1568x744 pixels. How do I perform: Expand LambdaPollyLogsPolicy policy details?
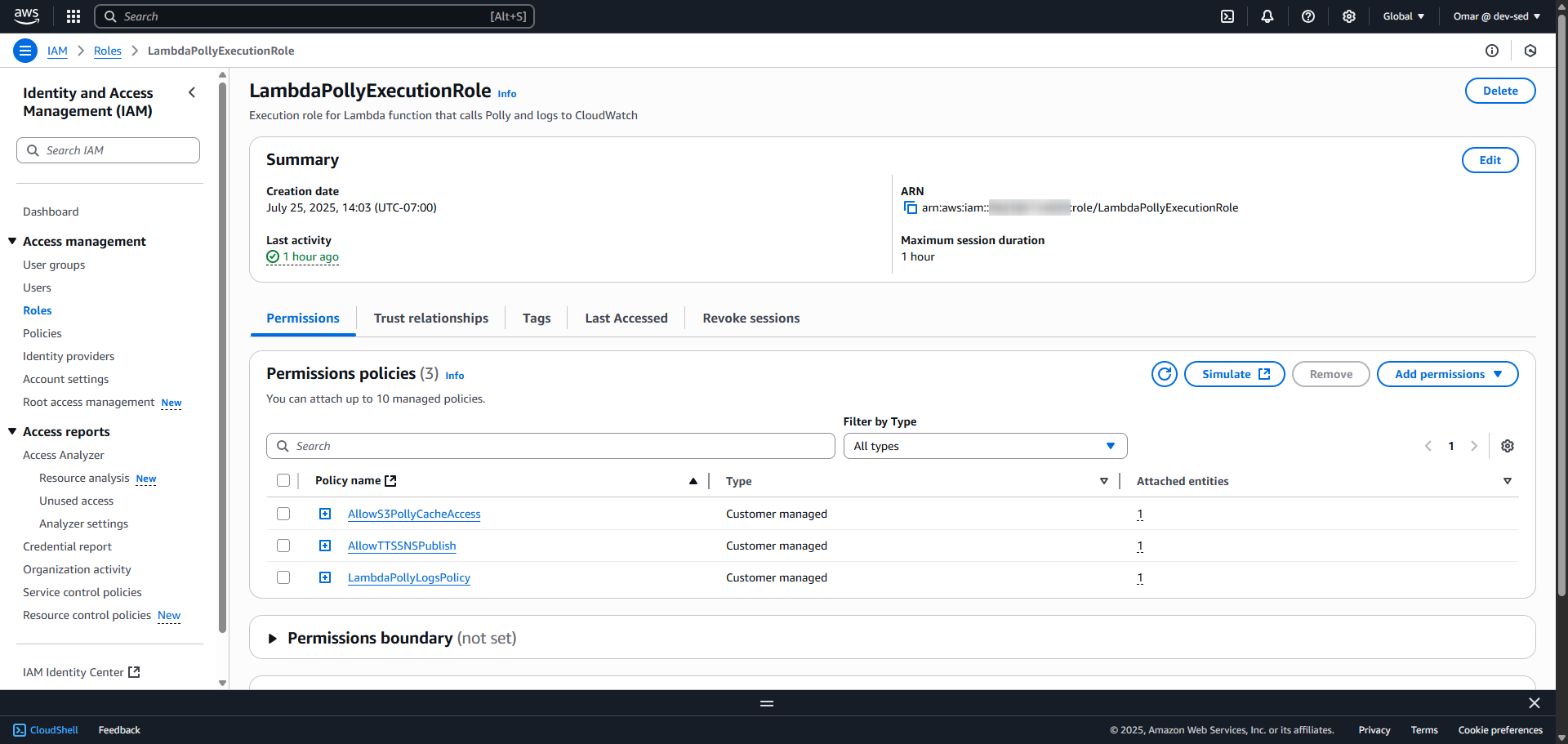(325, 577)
